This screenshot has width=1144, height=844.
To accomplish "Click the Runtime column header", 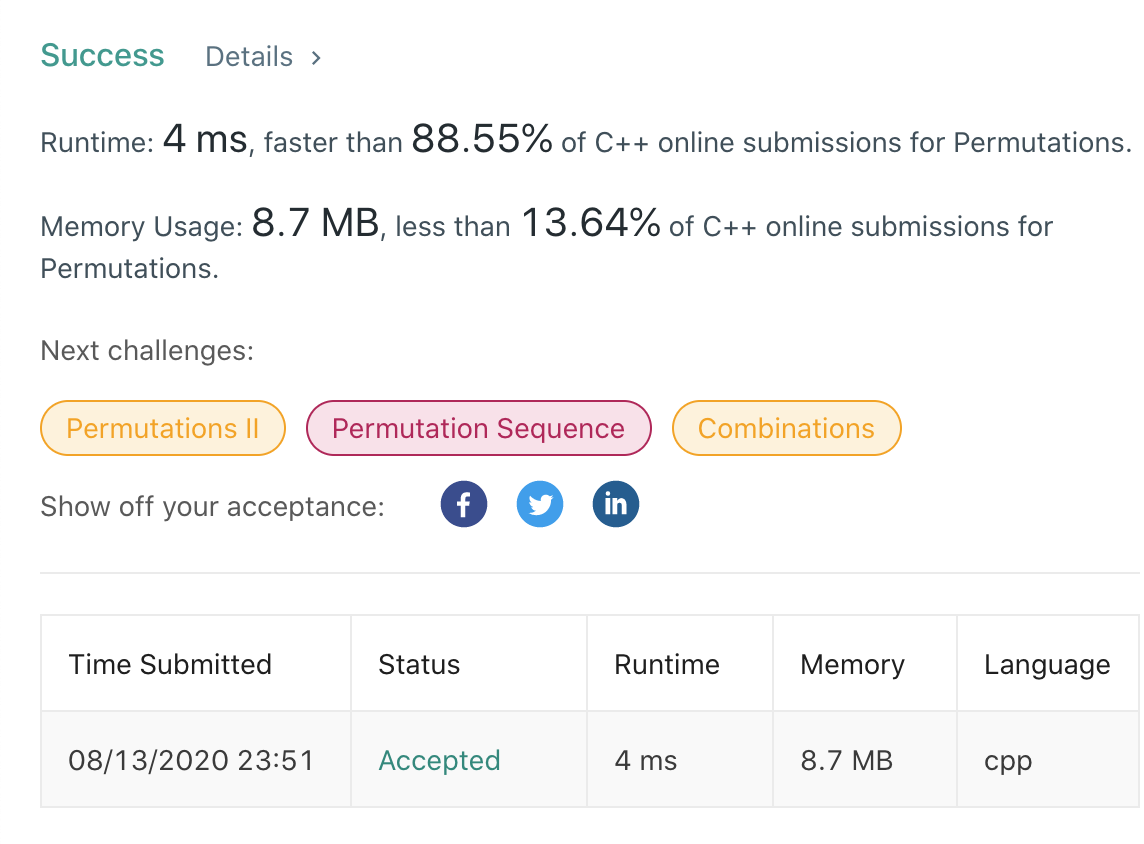I will click(666, 664).
